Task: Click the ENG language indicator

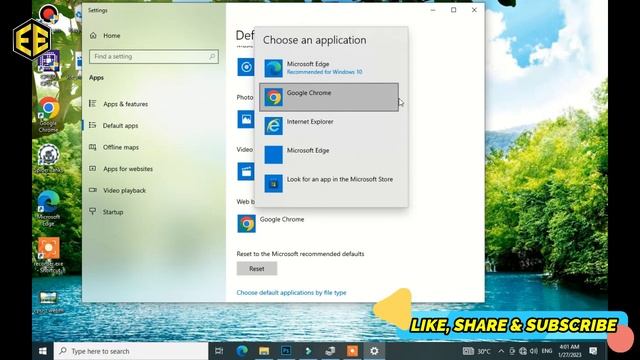Action: [x=547, y=351]
